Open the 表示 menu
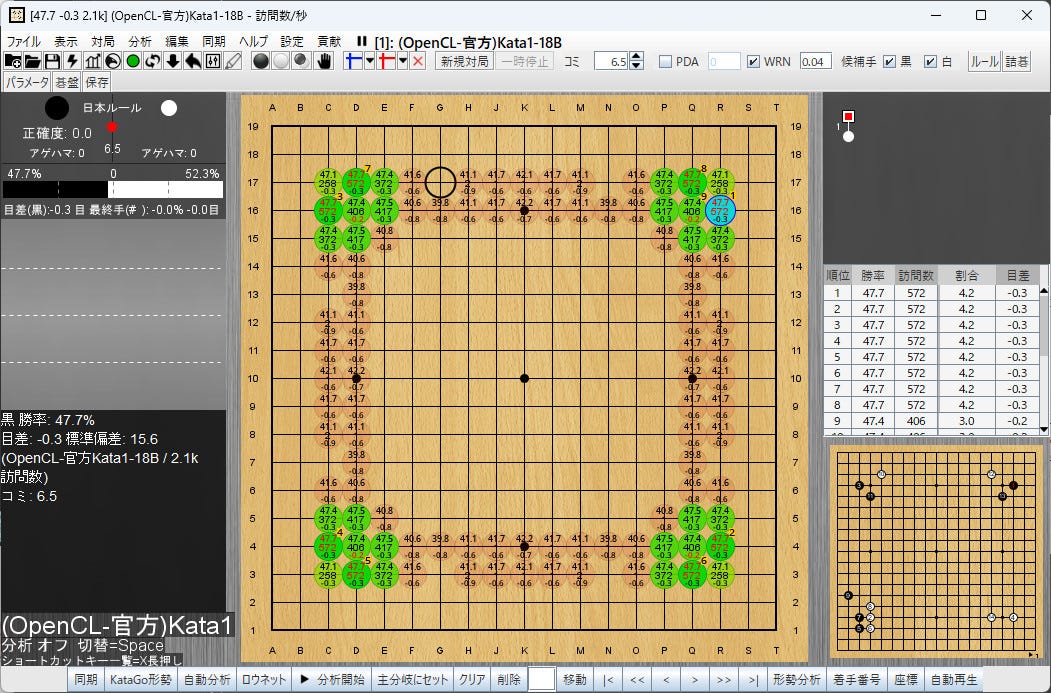Screen dimensions: 1051x693 [x=66, y=42]
